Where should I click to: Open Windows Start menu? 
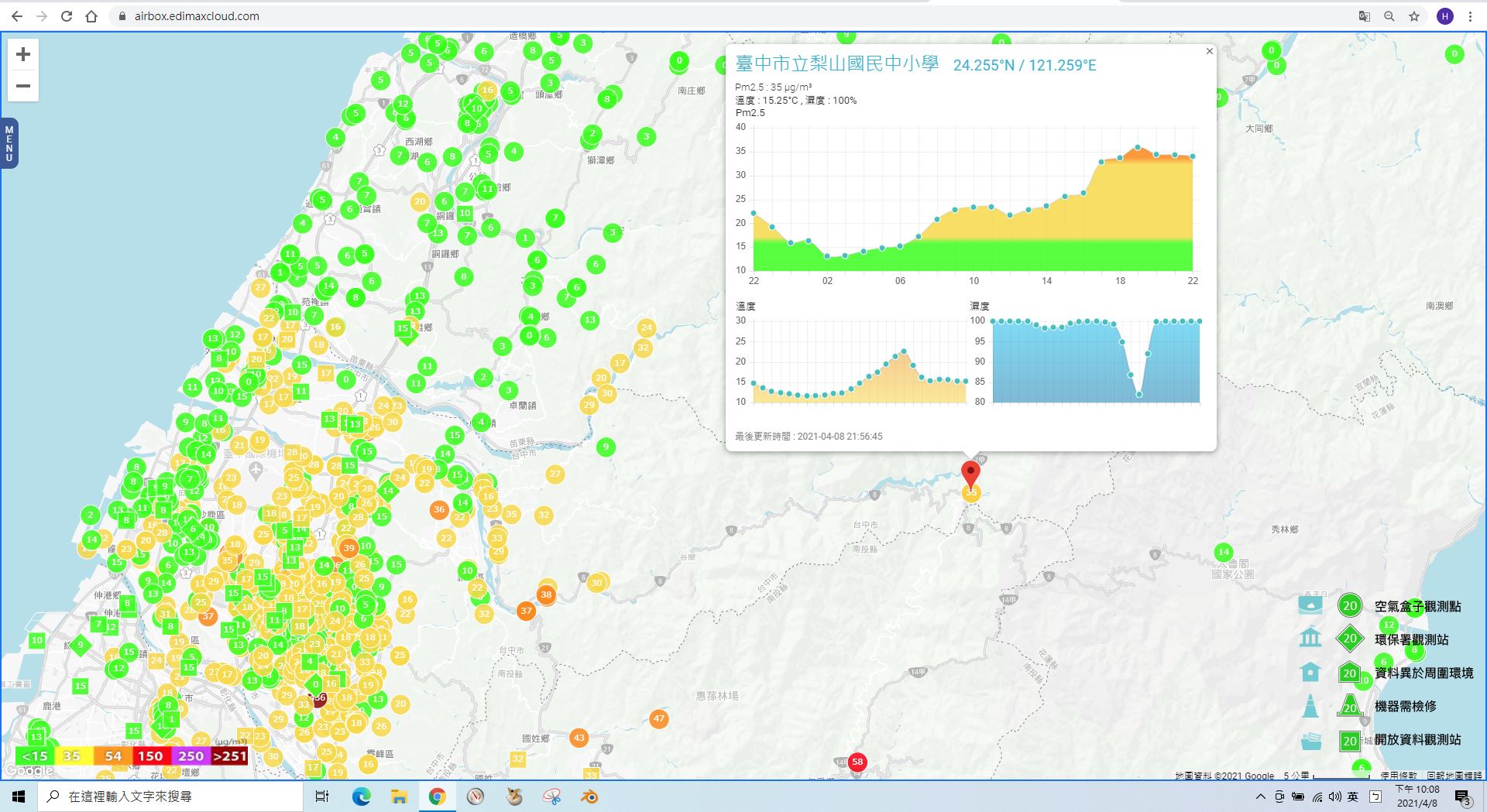pos(19,797)
